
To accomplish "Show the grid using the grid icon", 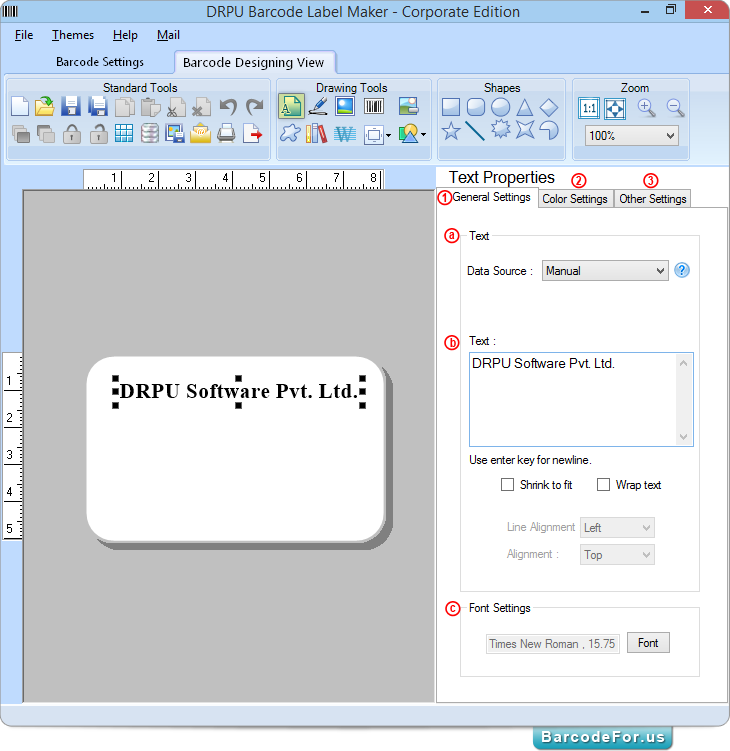I will [x=124, y=134].
